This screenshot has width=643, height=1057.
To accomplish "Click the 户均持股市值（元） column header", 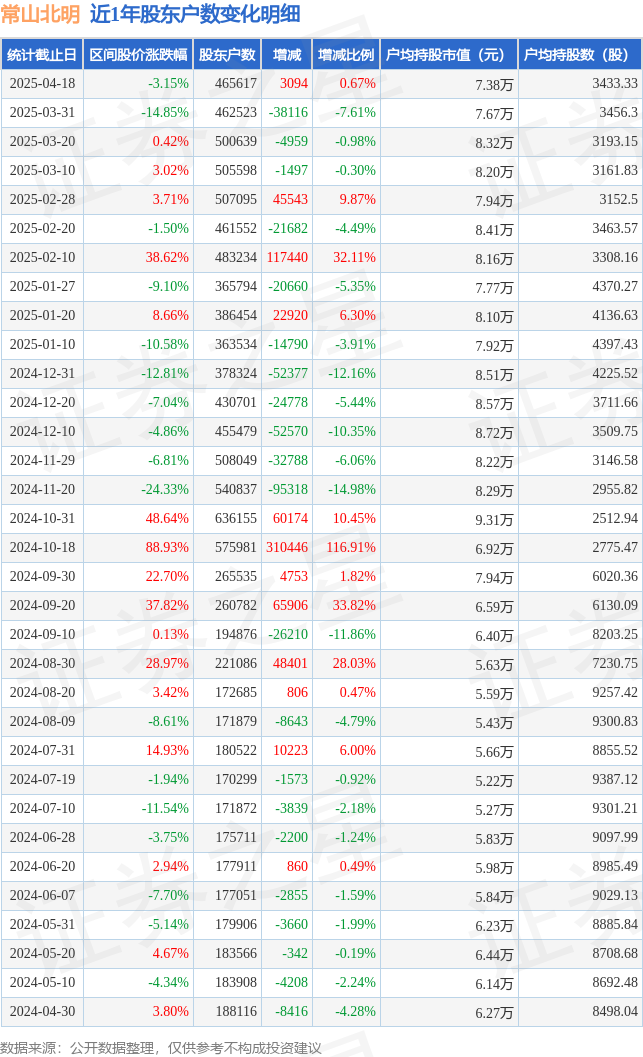I will click(449, 55).
